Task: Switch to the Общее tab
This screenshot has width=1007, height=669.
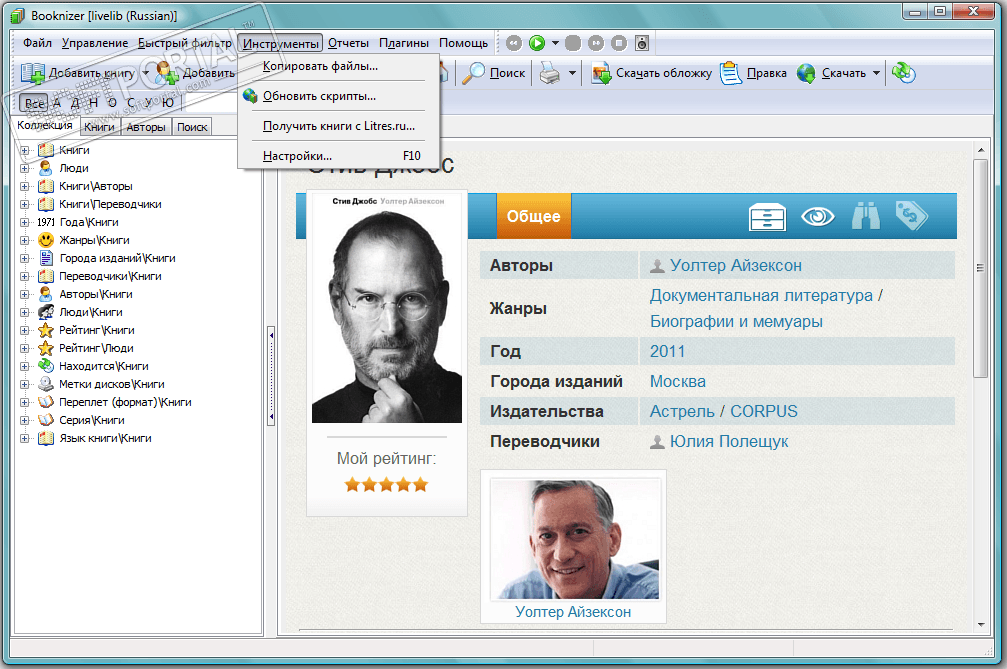Action: [534, 216]
